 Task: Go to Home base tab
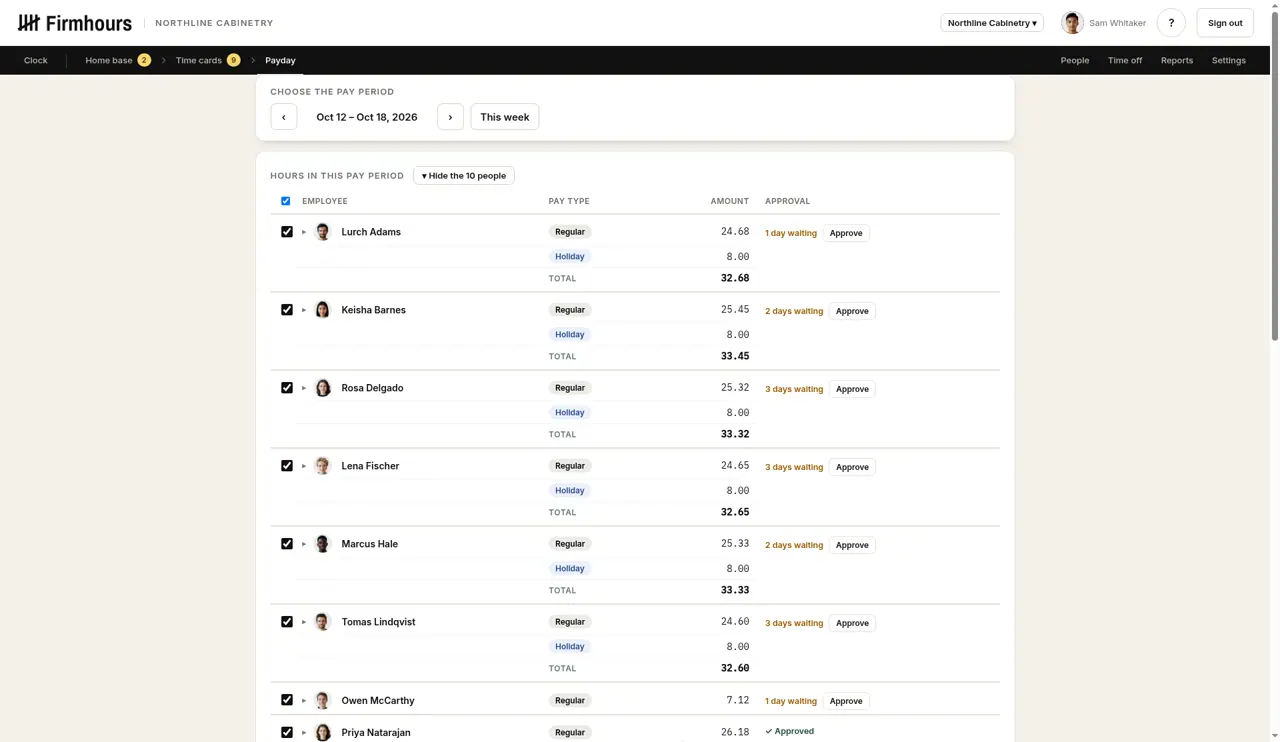pos(117,60)
